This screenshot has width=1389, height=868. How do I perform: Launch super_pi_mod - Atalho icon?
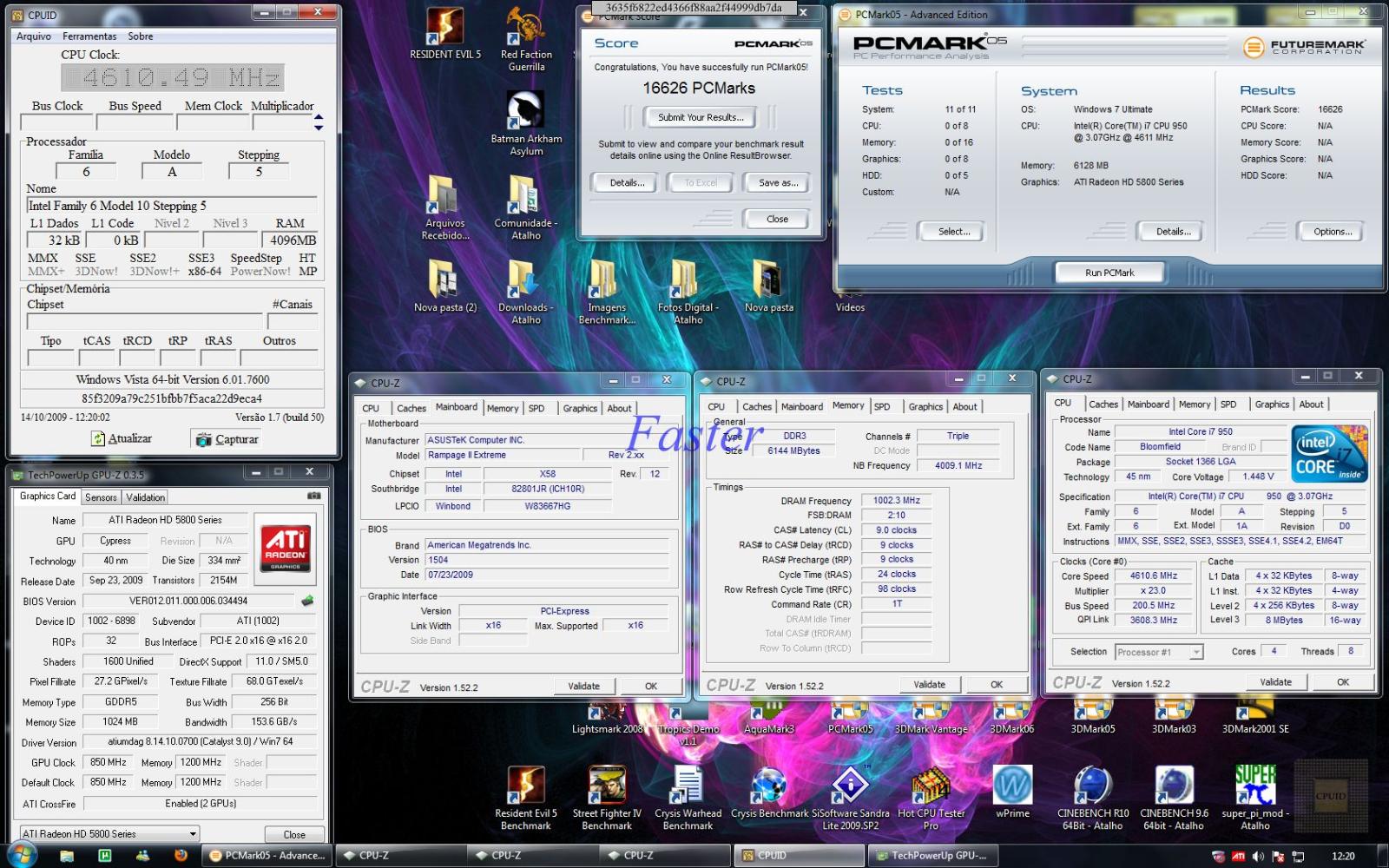[x=1255, y=799]
